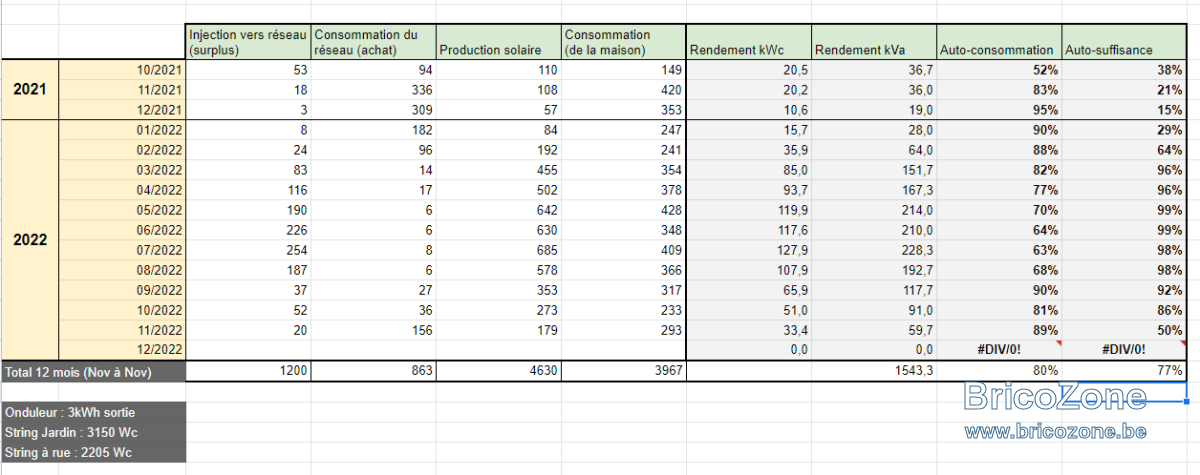Image resolution: width=1200 pixels, height=475 pixels.
Task: Select the 'String à rue : 2205 Wc' cell
Action: [94, 452]
